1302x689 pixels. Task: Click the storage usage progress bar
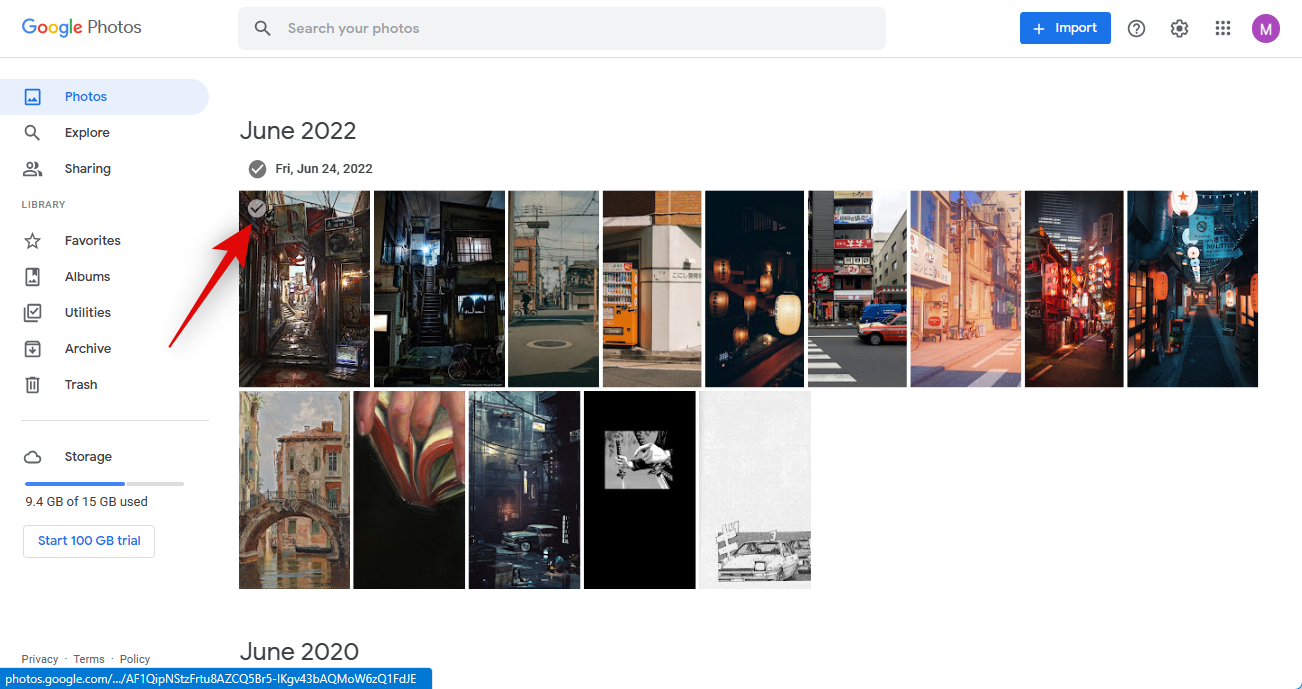pyautogui.click(x=104, y=484)
